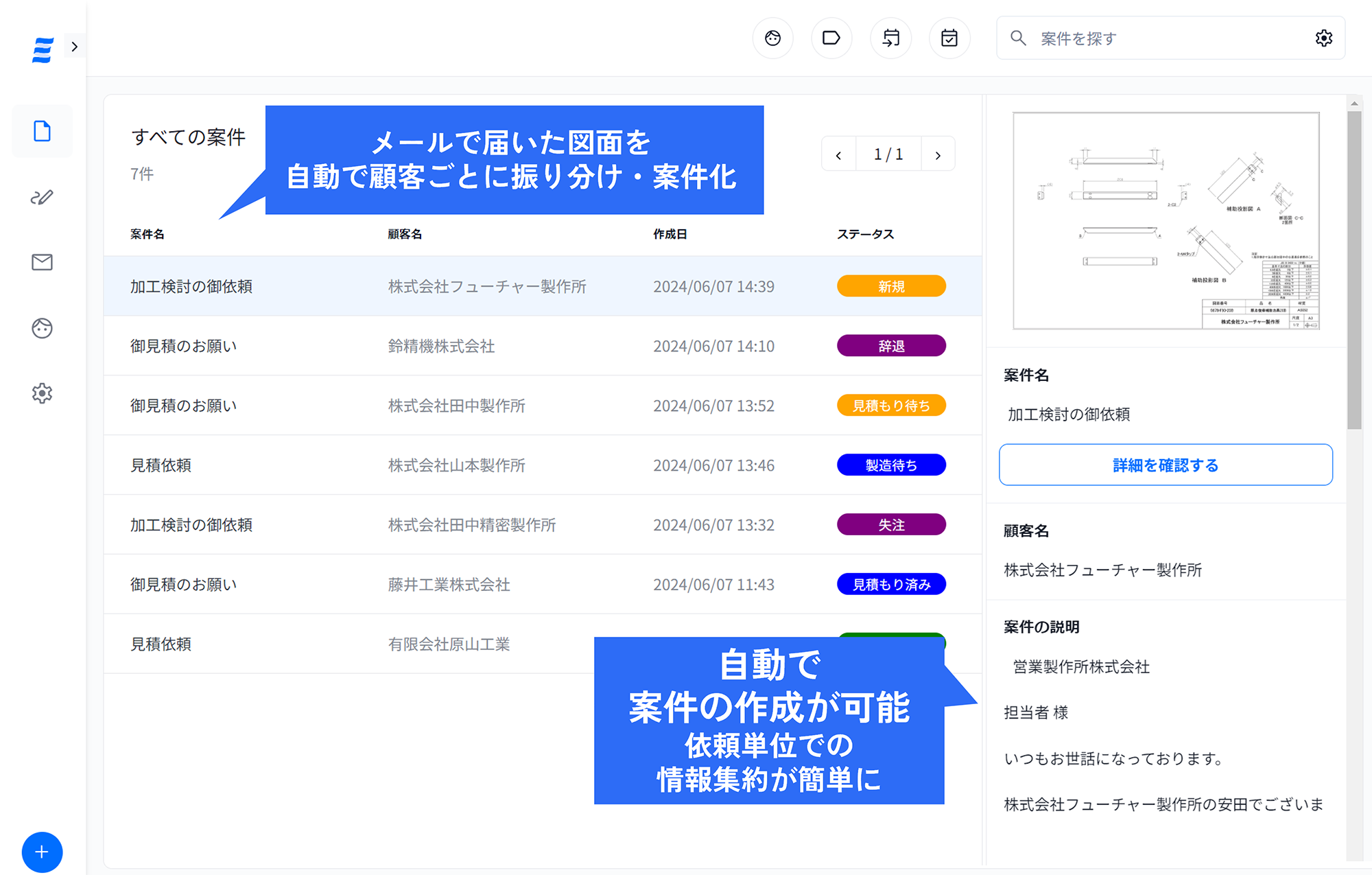Viewport: 1372px width, 875px height.
Task: Click the face customer icon in sidebar
Action: 42,328
